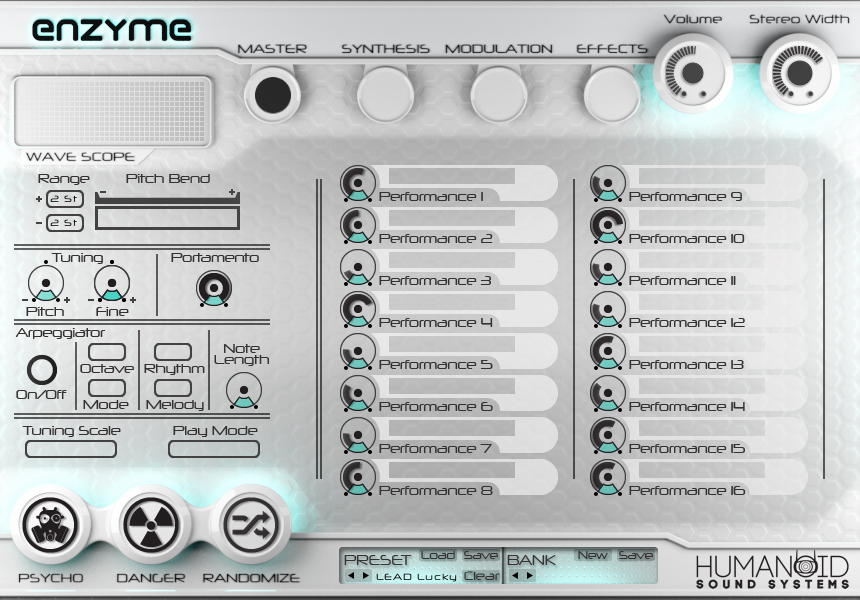This screenshot has height=600, width=860.
Task: Click the Performance 4 knob
Action: pyautogui.click(x=358, y=309)
